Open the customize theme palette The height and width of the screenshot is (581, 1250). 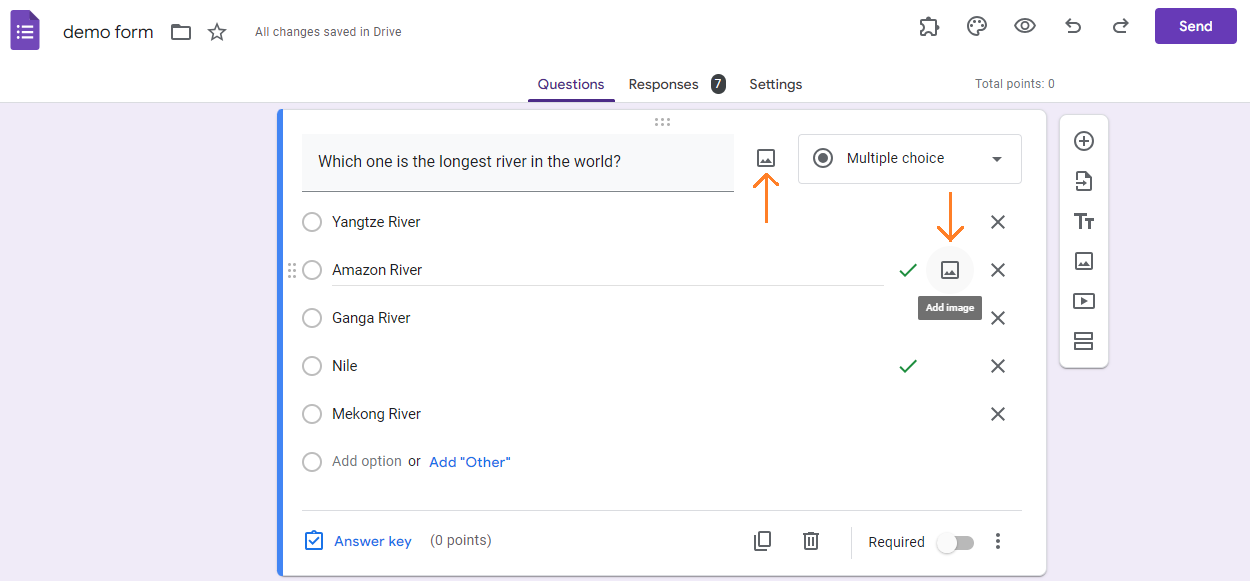pos(977,27)
